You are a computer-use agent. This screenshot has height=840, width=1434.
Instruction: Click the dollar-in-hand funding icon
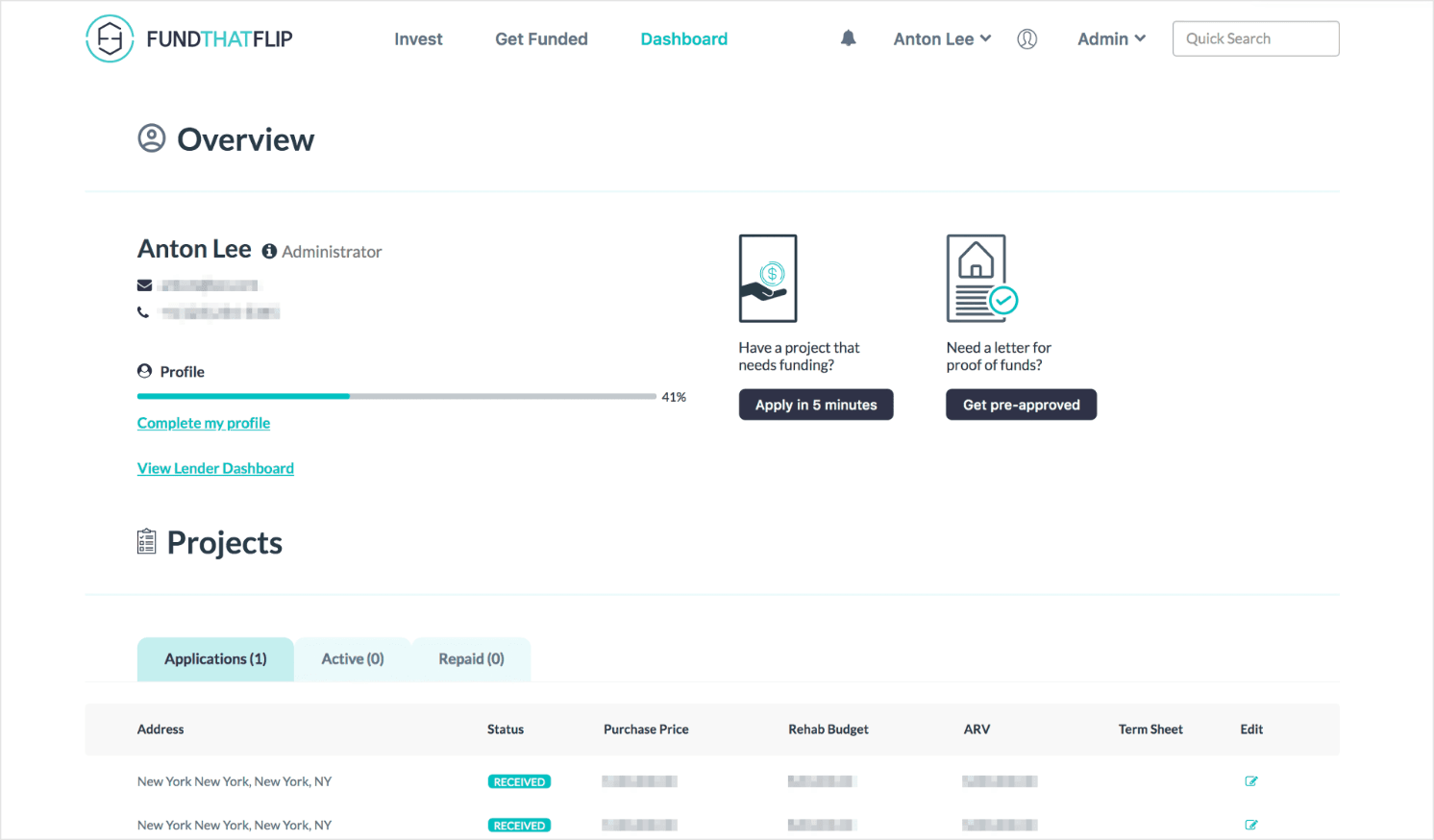(x=767, y=278)
